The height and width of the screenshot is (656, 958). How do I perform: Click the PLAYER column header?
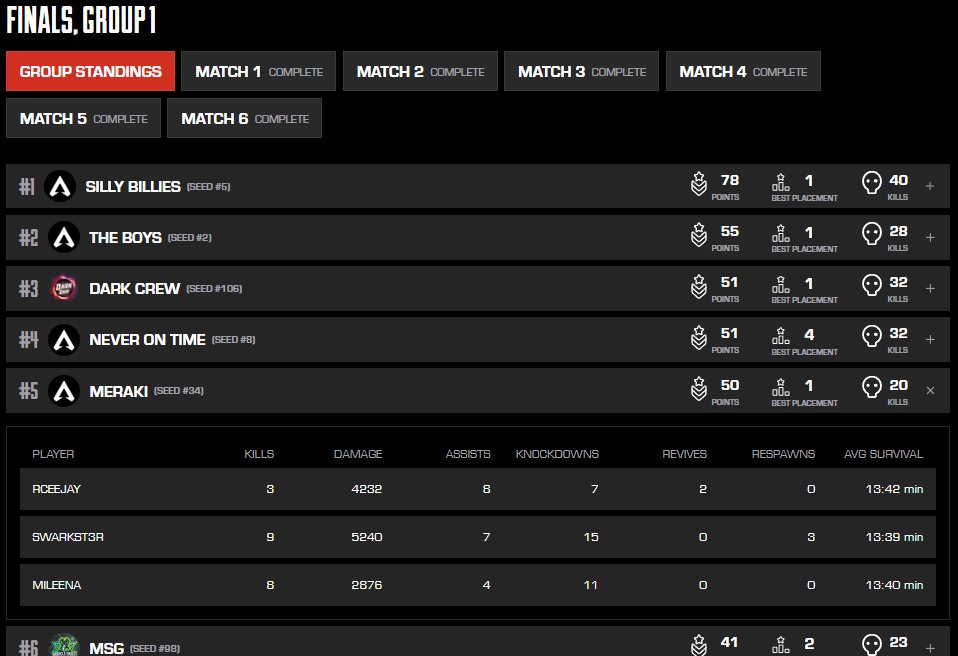[x=53, y=454]
